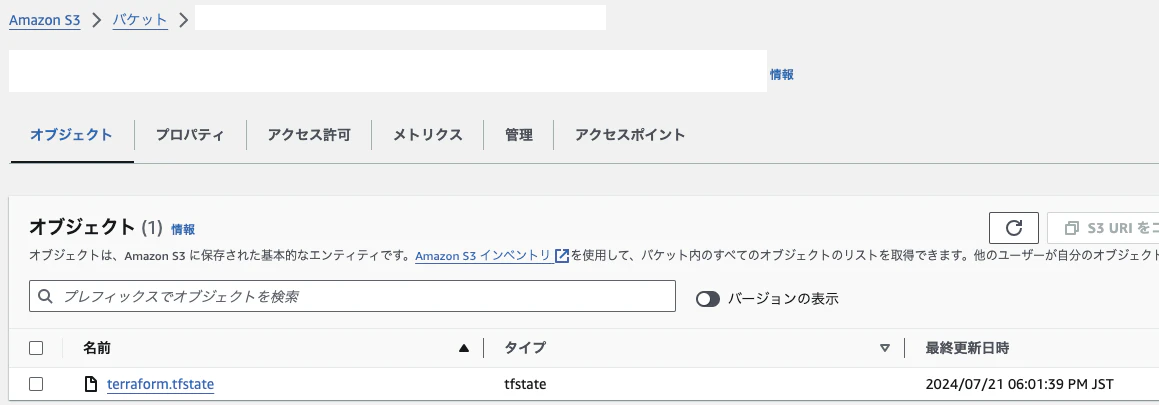This screenshot has width=1159, height=405.
Task: Focus the prefix search input field
Action: [353, 296]
